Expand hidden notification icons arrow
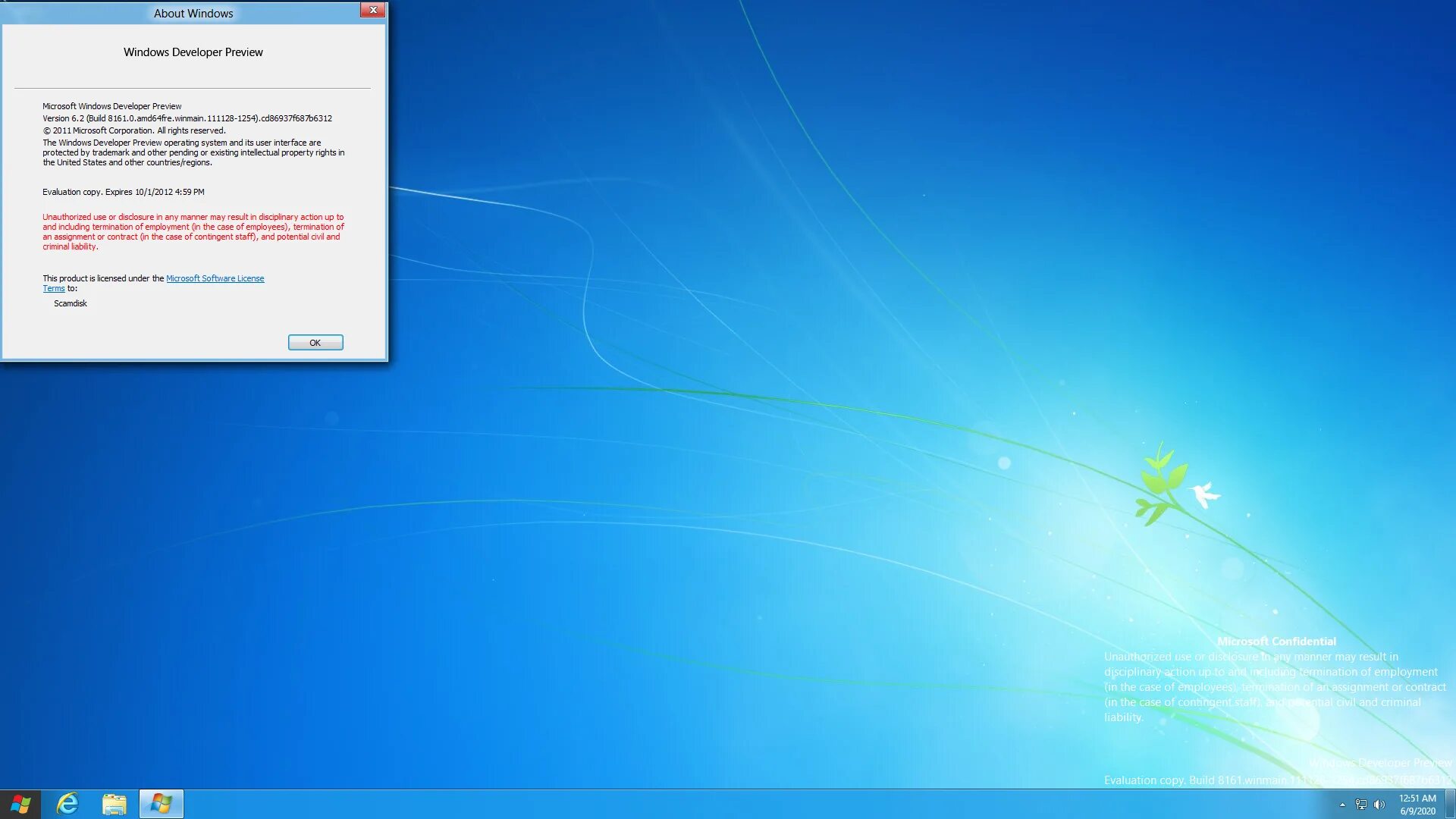The width and height of the screenshot is (1456, 819). click(x=1342, y=805)
